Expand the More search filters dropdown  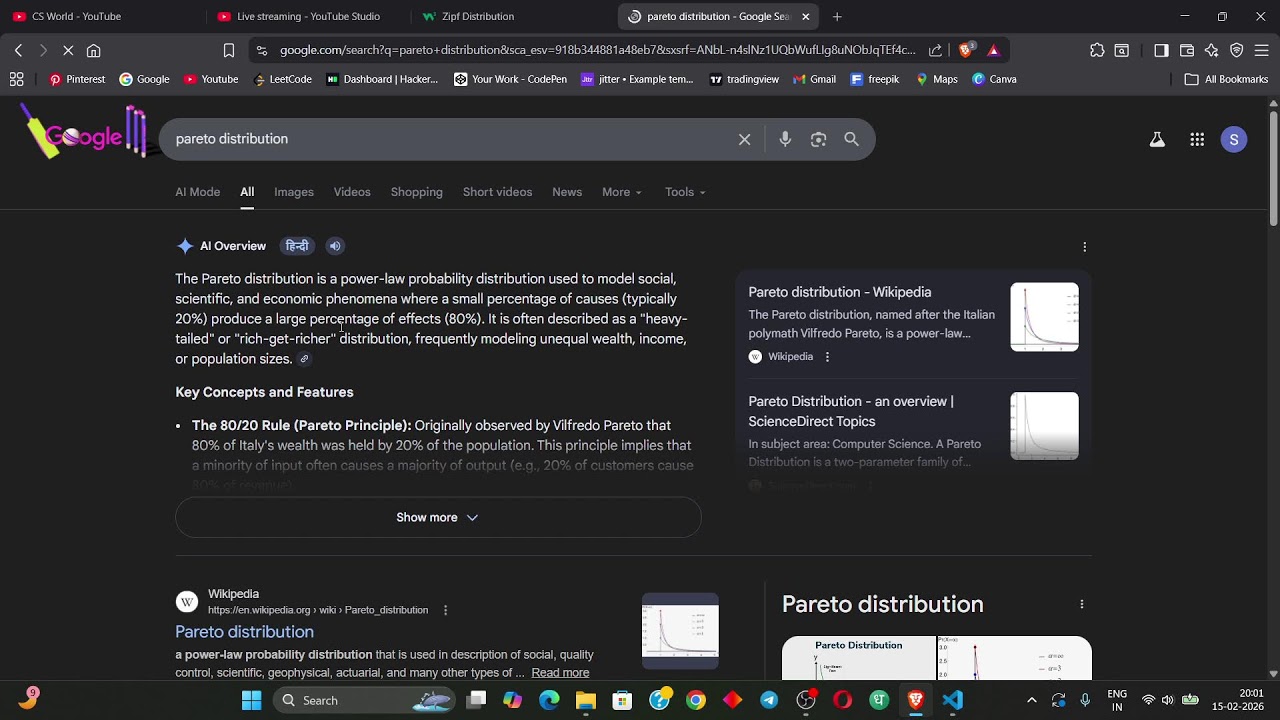(x=622, y=192)
